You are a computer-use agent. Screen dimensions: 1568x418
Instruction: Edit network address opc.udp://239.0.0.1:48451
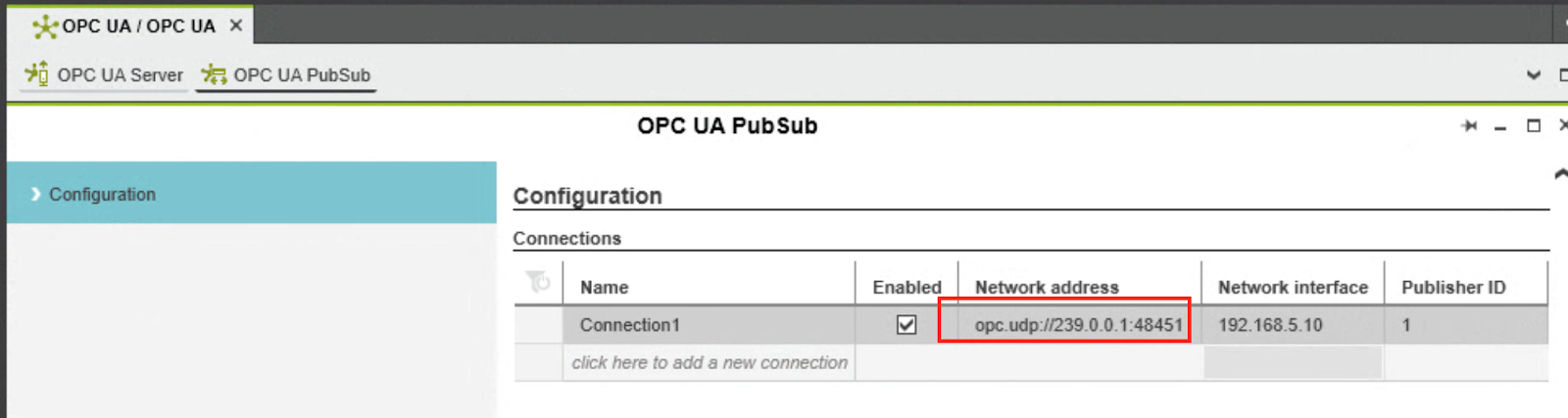point(1079,325)
